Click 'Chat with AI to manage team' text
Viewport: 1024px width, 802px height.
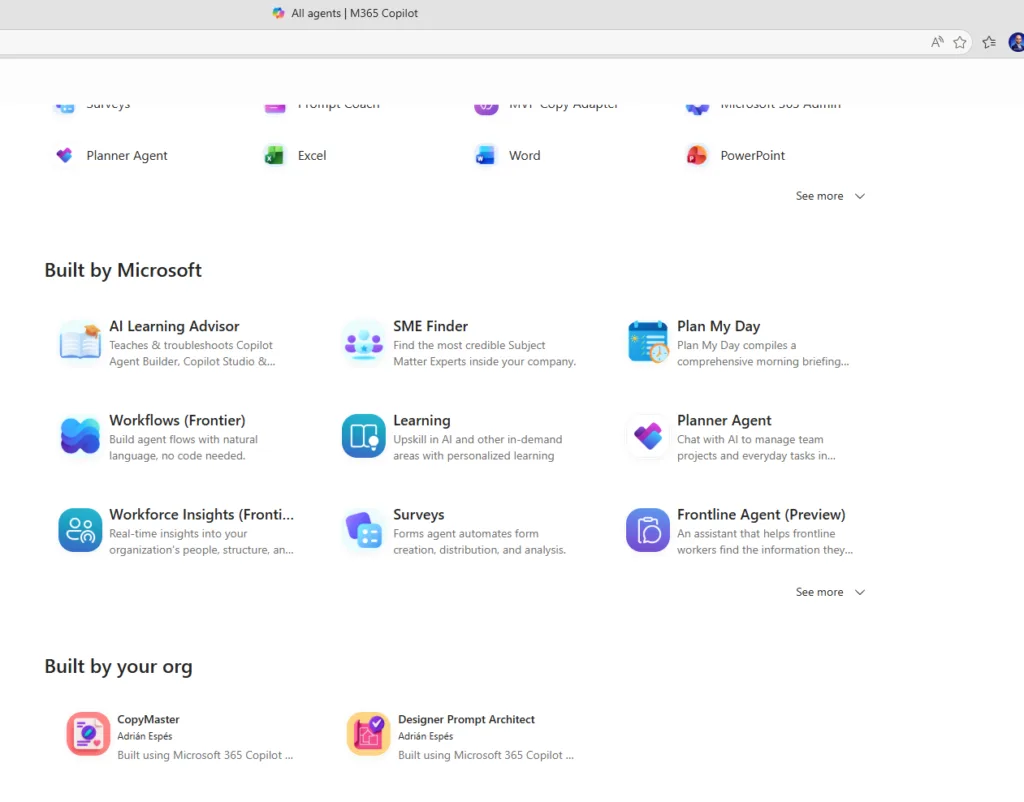(750, 440)
